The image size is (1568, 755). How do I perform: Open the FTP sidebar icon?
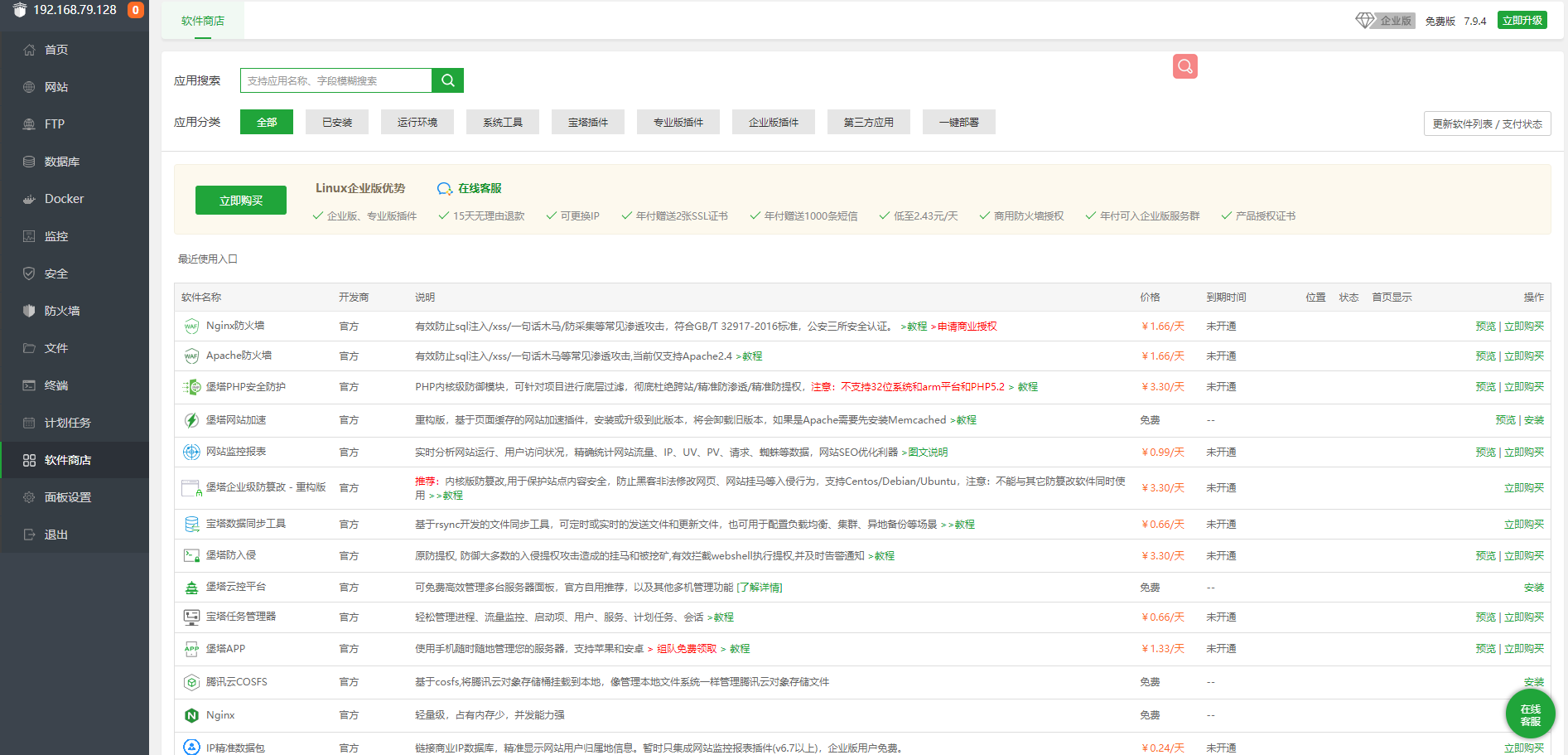coord(29,124)
